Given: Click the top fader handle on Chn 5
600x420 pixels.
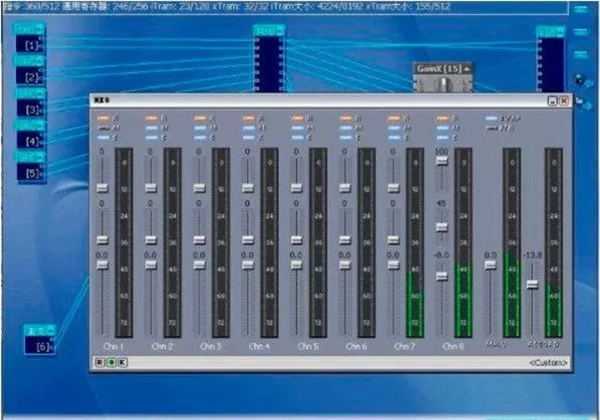Looking at the screenshot, I should coord(296,187).
